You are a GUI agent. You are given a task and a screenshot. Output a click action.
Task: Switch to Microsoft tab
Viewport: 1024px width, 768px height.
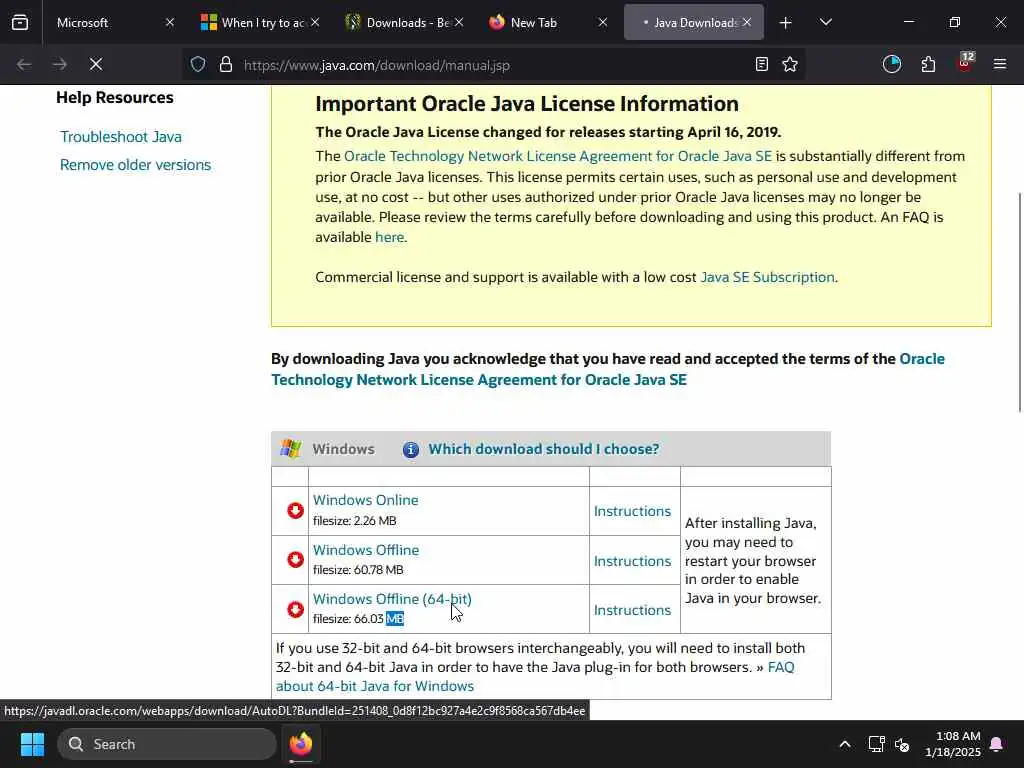tap(104, 22)
